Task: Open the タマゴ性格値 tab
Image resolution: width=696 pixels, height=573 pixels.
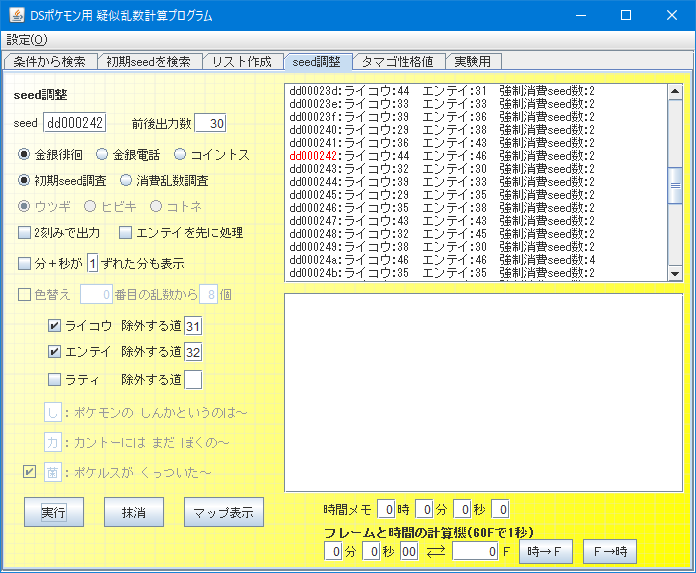Action: click(x=398, y=61)
